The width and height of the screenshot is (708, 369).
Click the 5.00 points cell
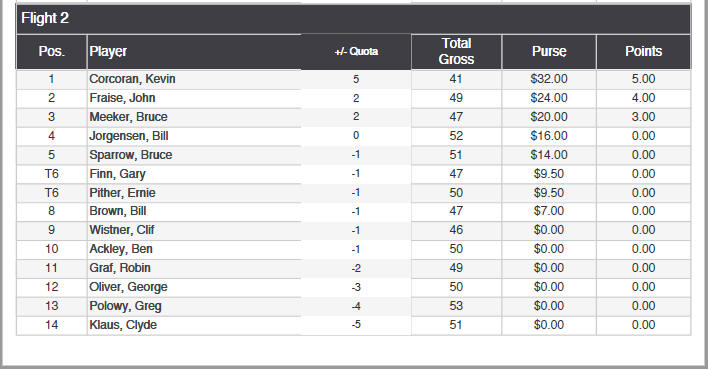pos(643,79)
